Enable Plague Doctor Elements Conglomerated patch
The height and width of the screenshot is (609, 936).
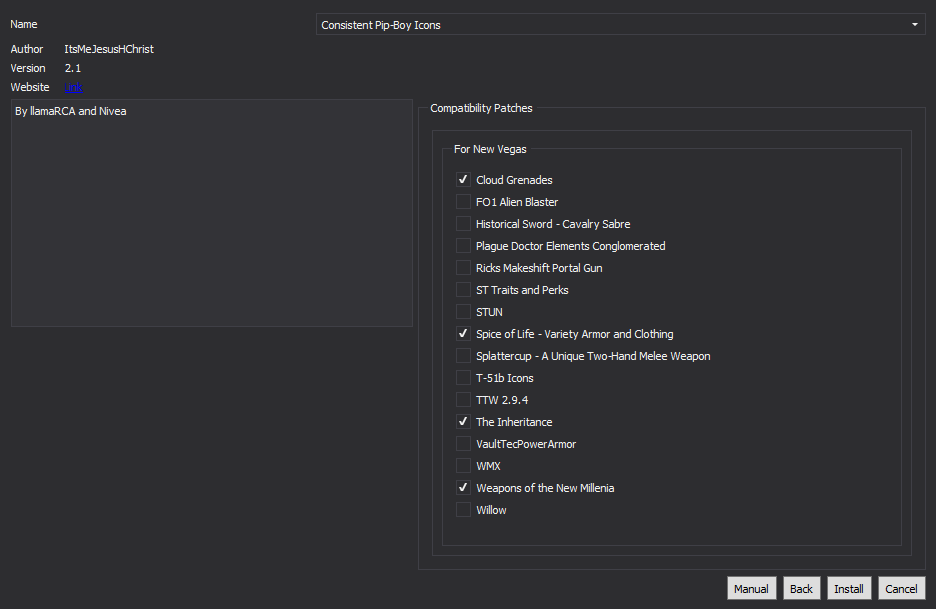coord(463,246)
